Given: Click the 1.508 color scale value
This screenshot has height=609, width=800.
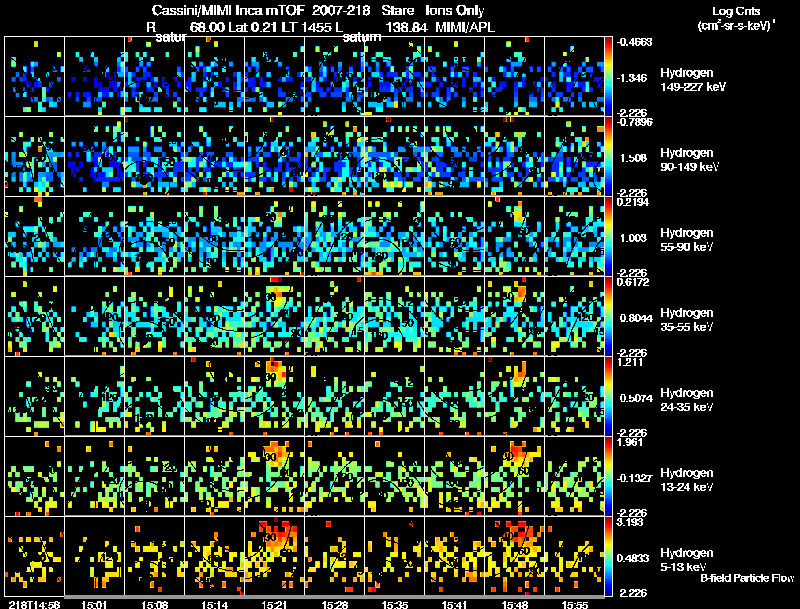Looking at the screenshot, I should pyautogui.click(x=633, y=158).
